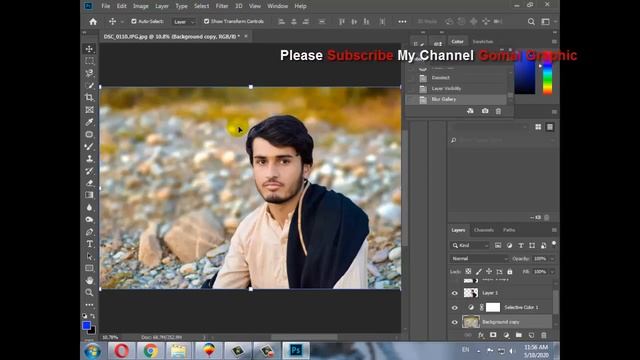
Task: Delete the layer via Layers trash icon
Action: [544, 335]
